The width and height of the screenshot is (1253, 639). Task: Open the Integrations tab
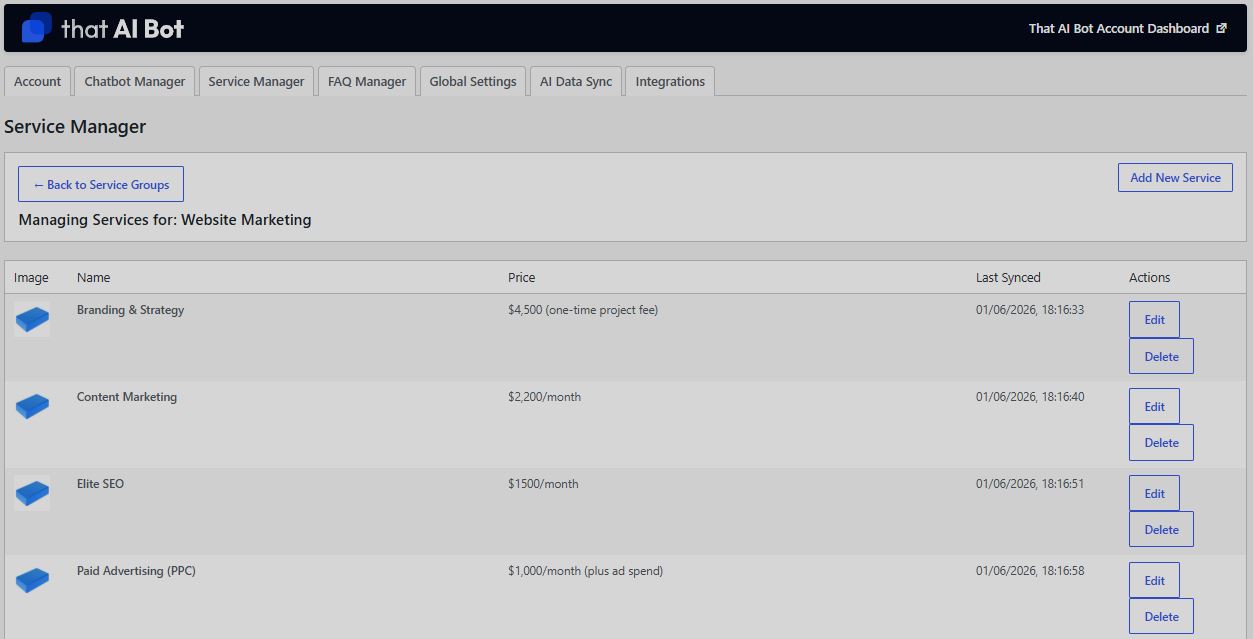670,81
